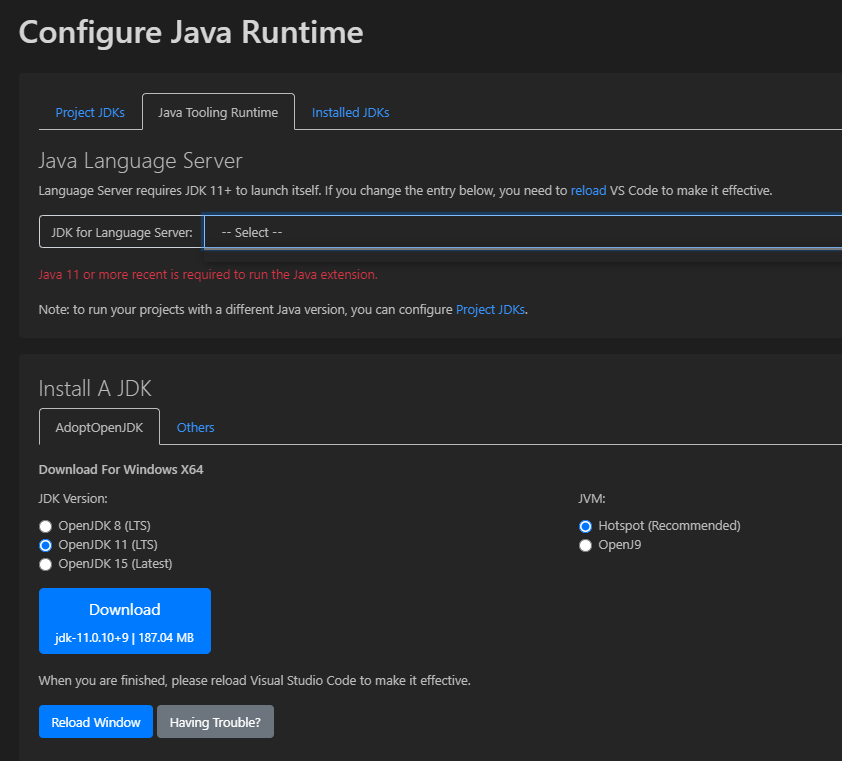Click the 'Download For Windows X64' text
Image resolution: width=842 pixels, height=761 pixels.
pos(121,469)
